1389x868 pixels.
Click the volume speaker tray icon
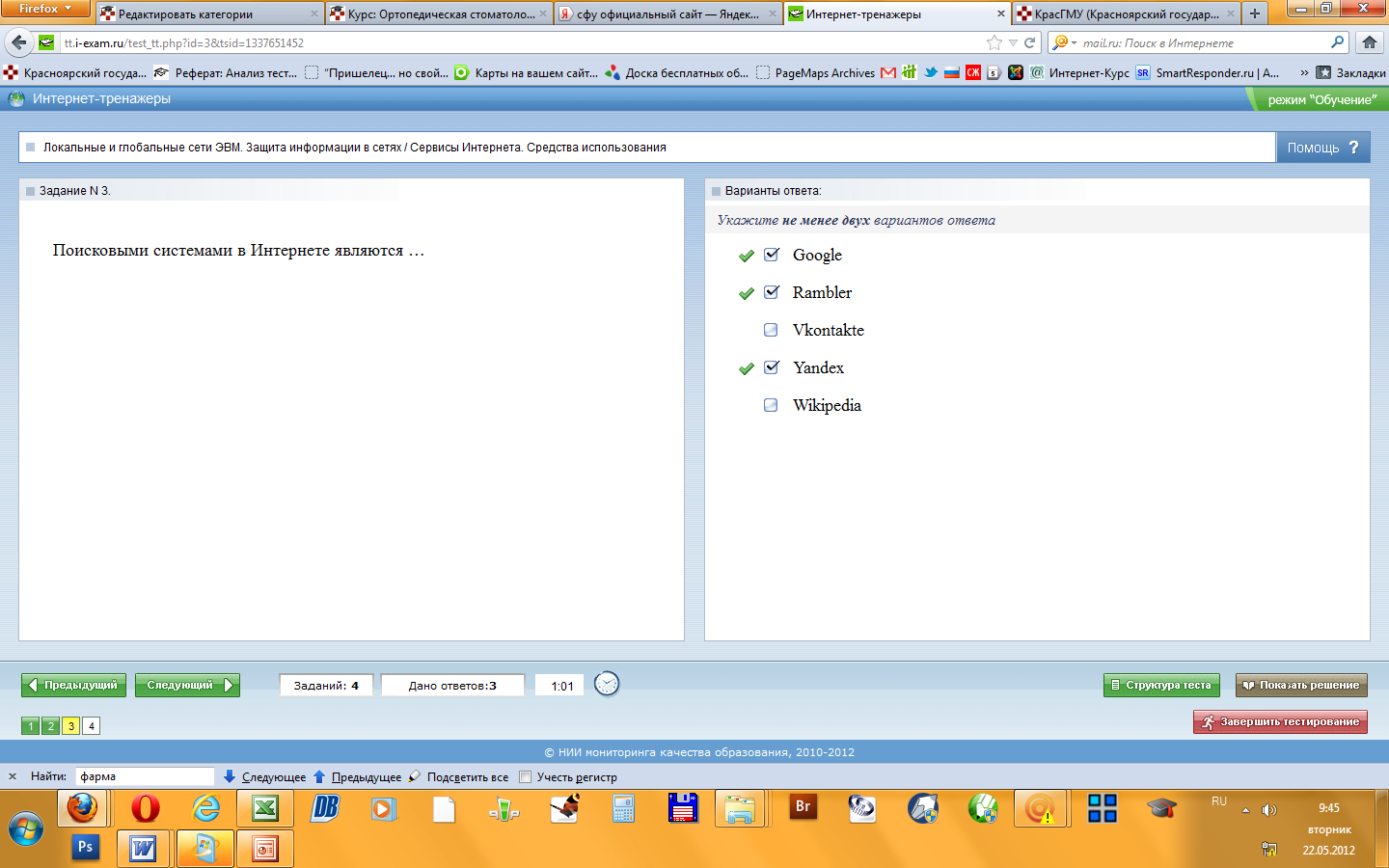click(x=1269, y=810)
